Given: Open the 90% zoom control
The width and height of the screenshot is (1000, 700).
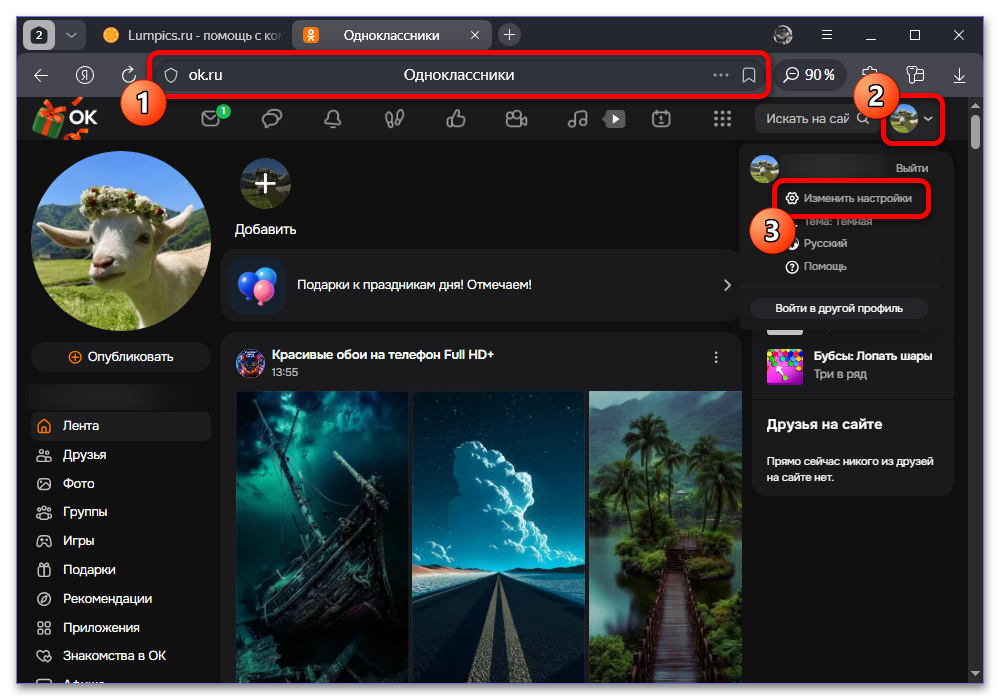Looking at the screenshot, I should click(810, 75).
